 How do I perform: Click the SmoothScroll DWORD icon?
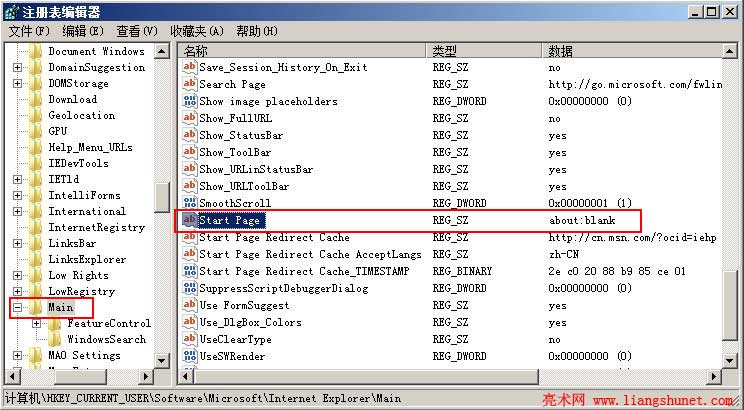(190, 203)
